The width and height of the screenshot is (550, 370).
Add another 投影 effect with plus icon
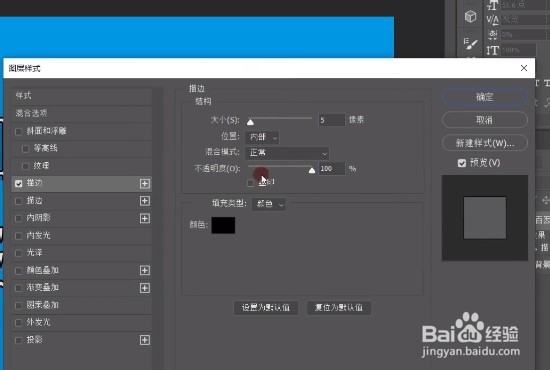pos(145,339)
